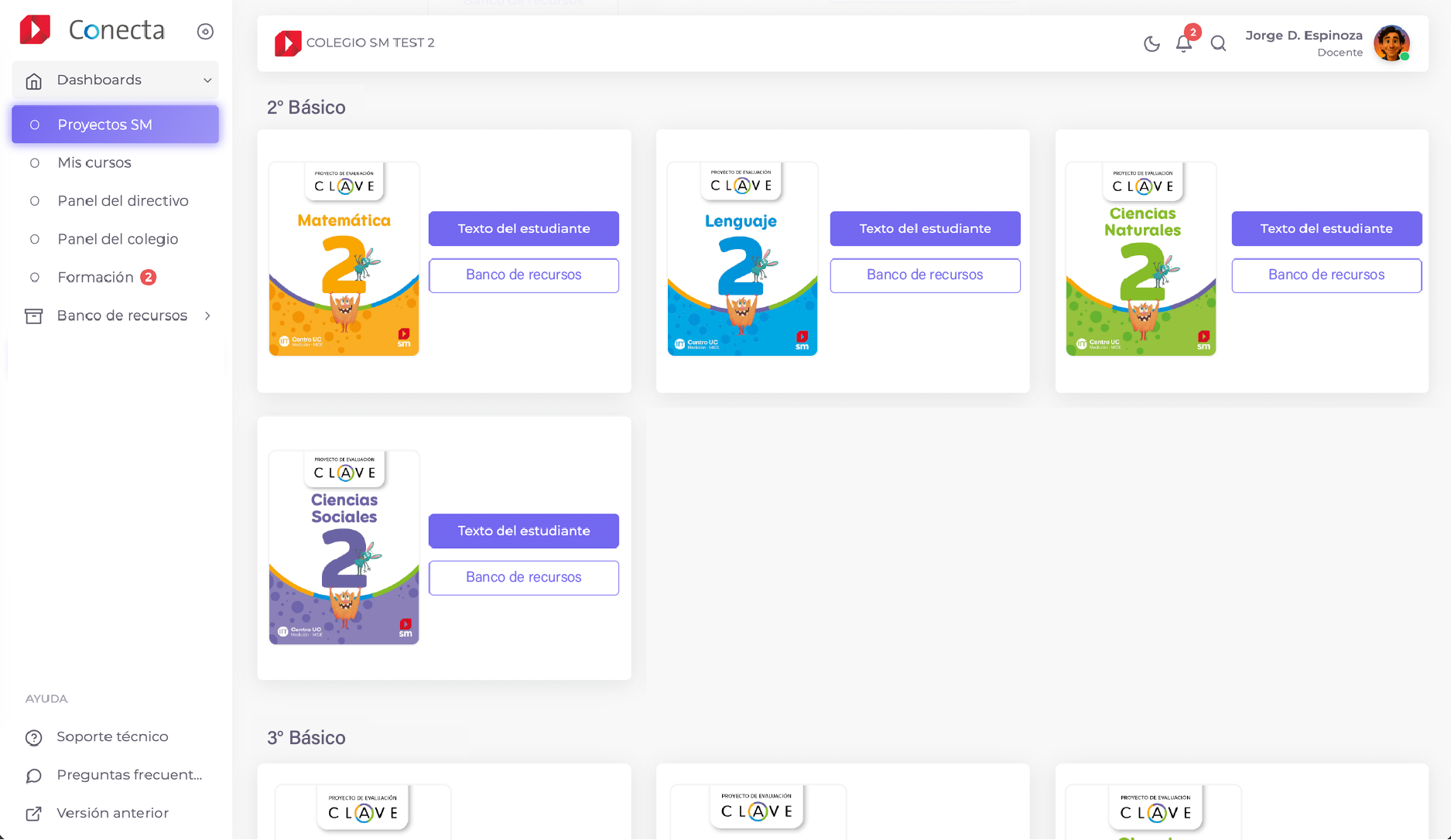Image resolution: width=1451 pixels, height=840 pixels.
Task: Click the Jorge D. Espinoza name
Action: [x=1303, y=36]
